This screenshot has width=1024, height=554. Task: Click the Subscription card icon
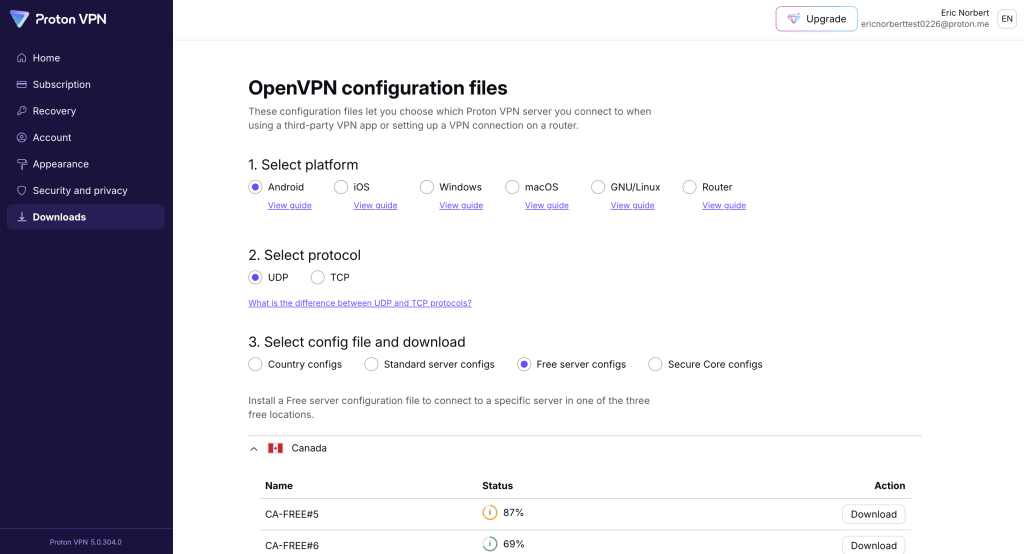coord(22,85)
